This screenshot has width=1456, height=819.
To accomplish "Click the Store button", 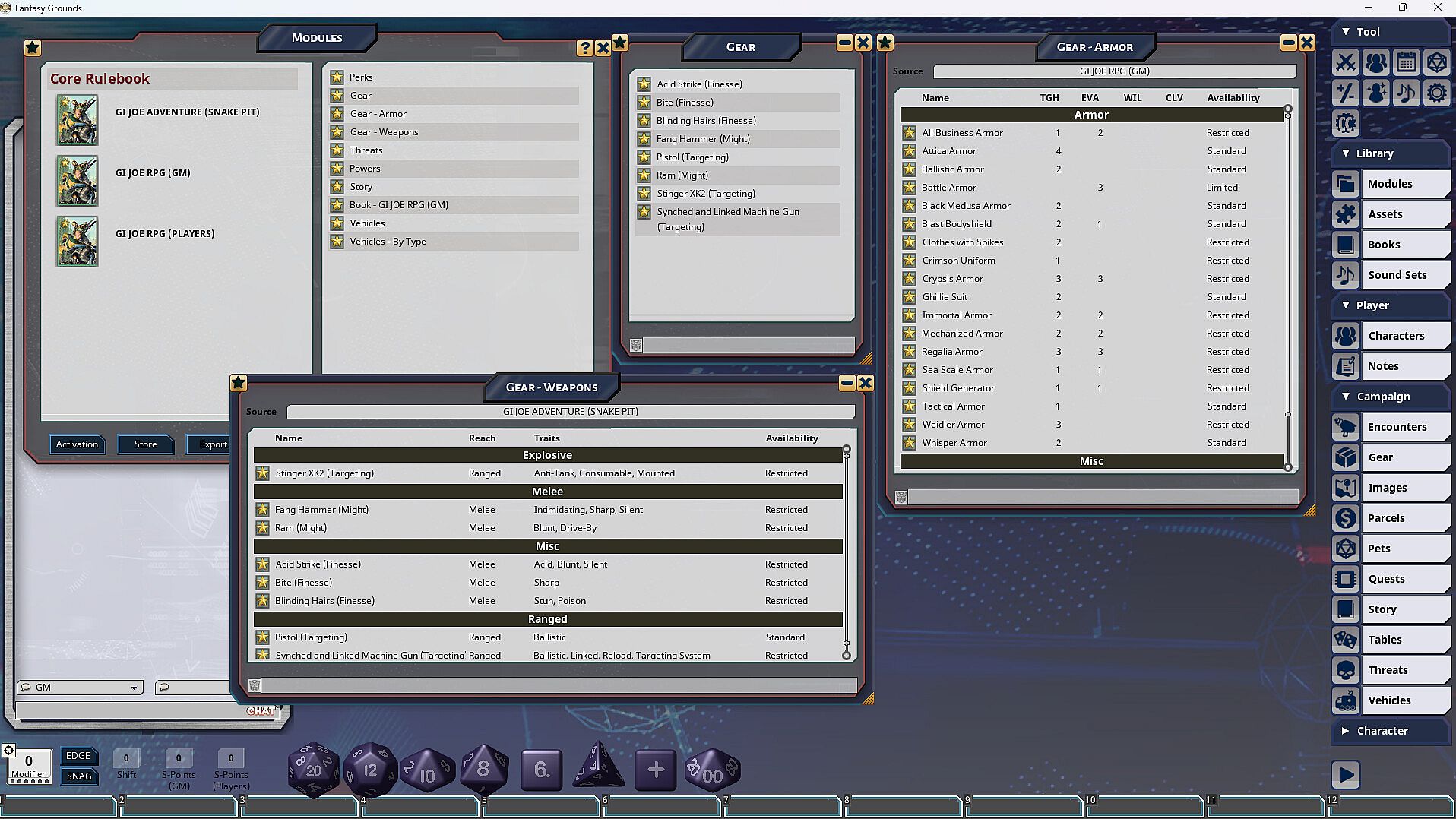I will [145, 444].
